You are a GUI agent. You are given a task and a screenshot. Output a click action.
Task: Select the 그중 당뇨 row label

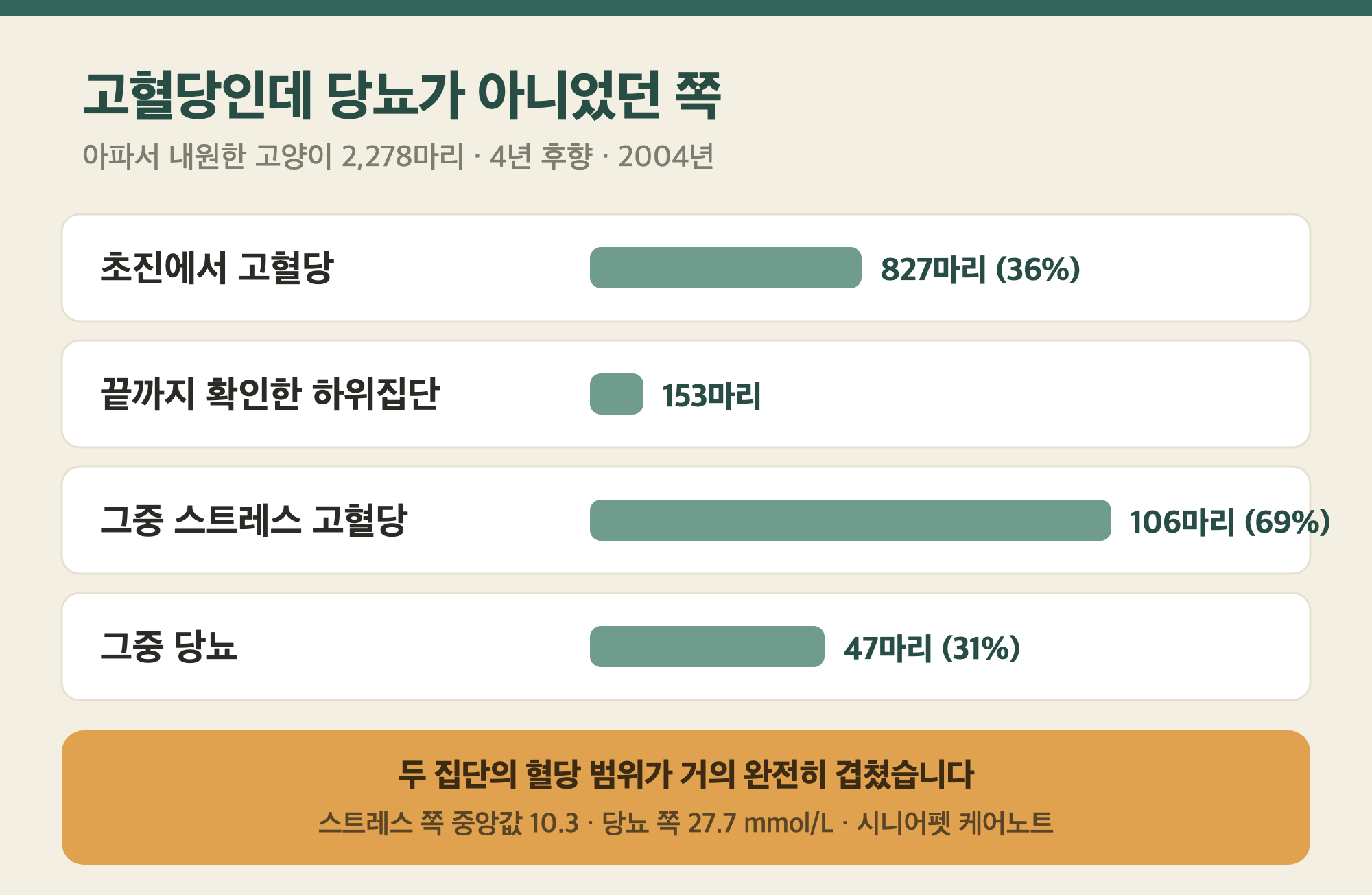pos(169,647)
